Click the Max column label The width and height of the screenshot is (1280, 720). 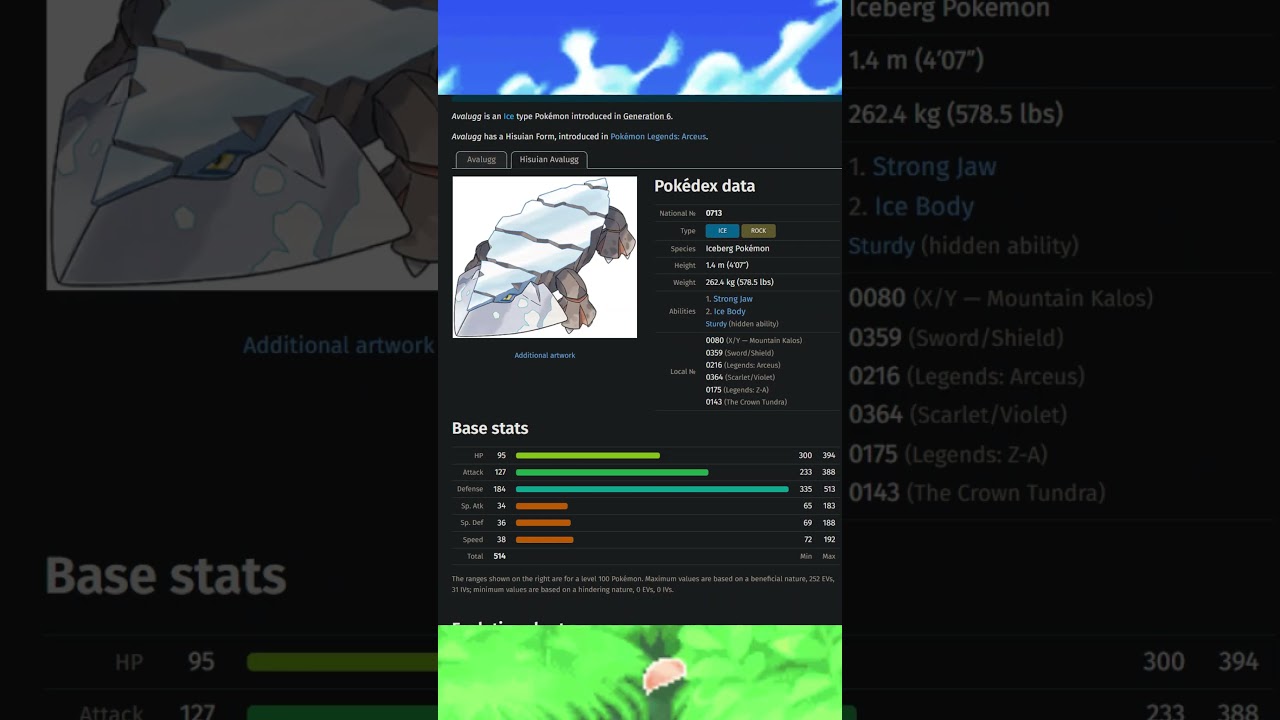point(829,556)
